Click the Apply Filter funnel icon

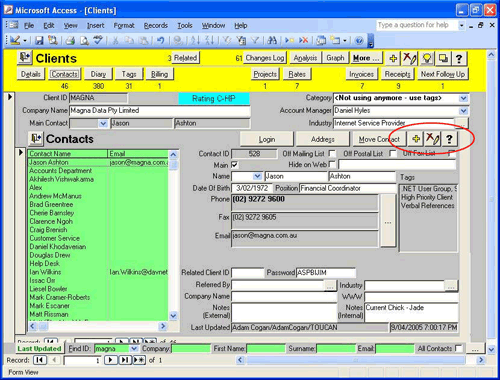(x=255, y=41)
